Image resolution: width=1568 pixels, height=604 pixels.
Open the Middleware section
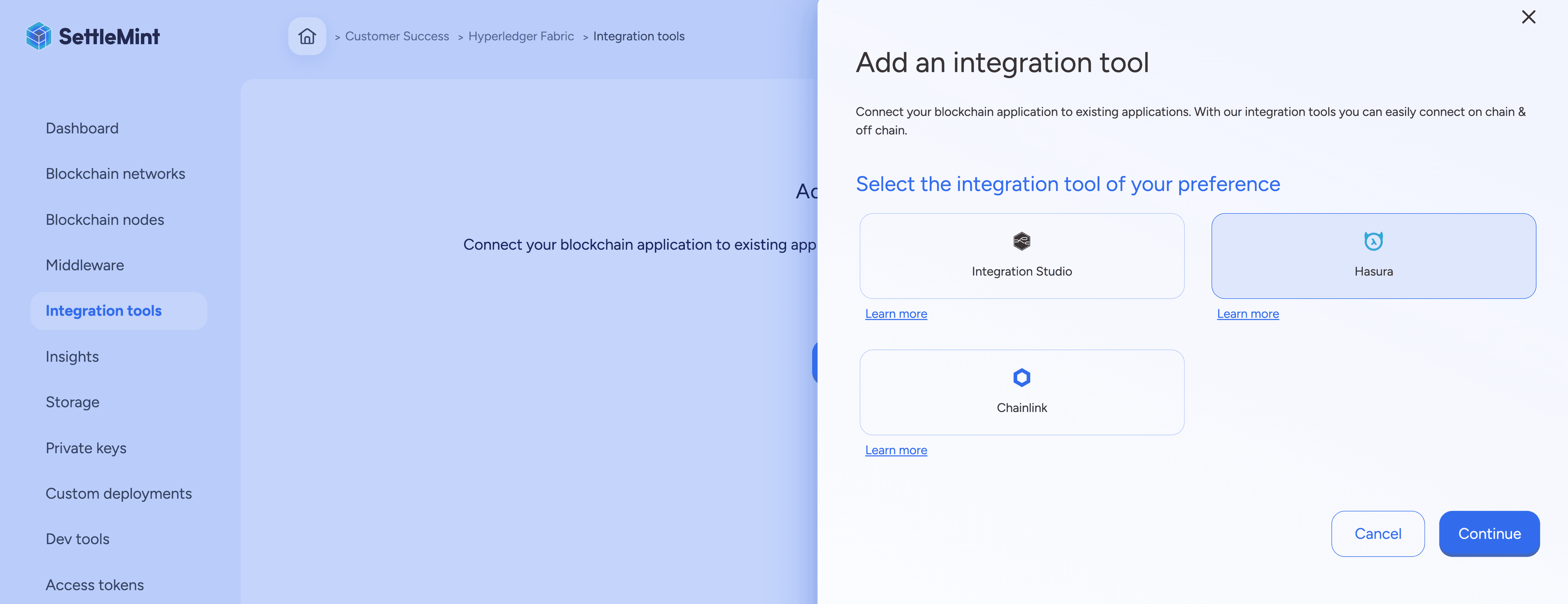click(x=85, y=266)
